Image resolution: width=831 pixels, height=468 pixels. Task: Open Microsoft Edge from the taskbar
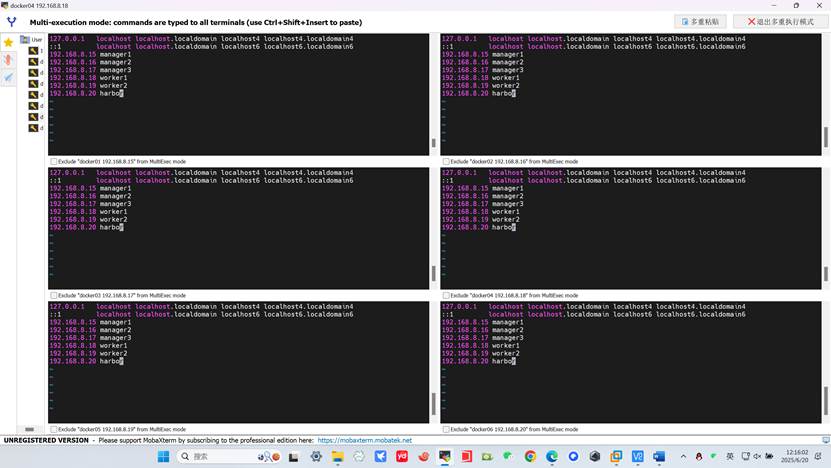[x=552, y=456]
